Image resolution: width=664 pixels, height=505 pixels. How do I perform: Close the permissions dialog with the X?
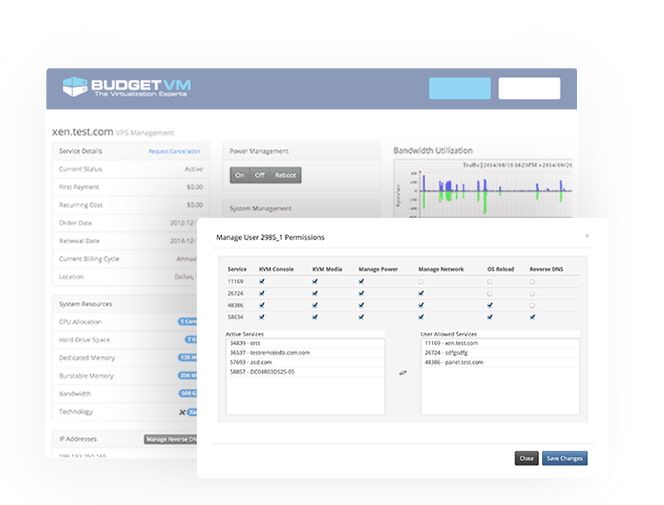coord(587,236)
